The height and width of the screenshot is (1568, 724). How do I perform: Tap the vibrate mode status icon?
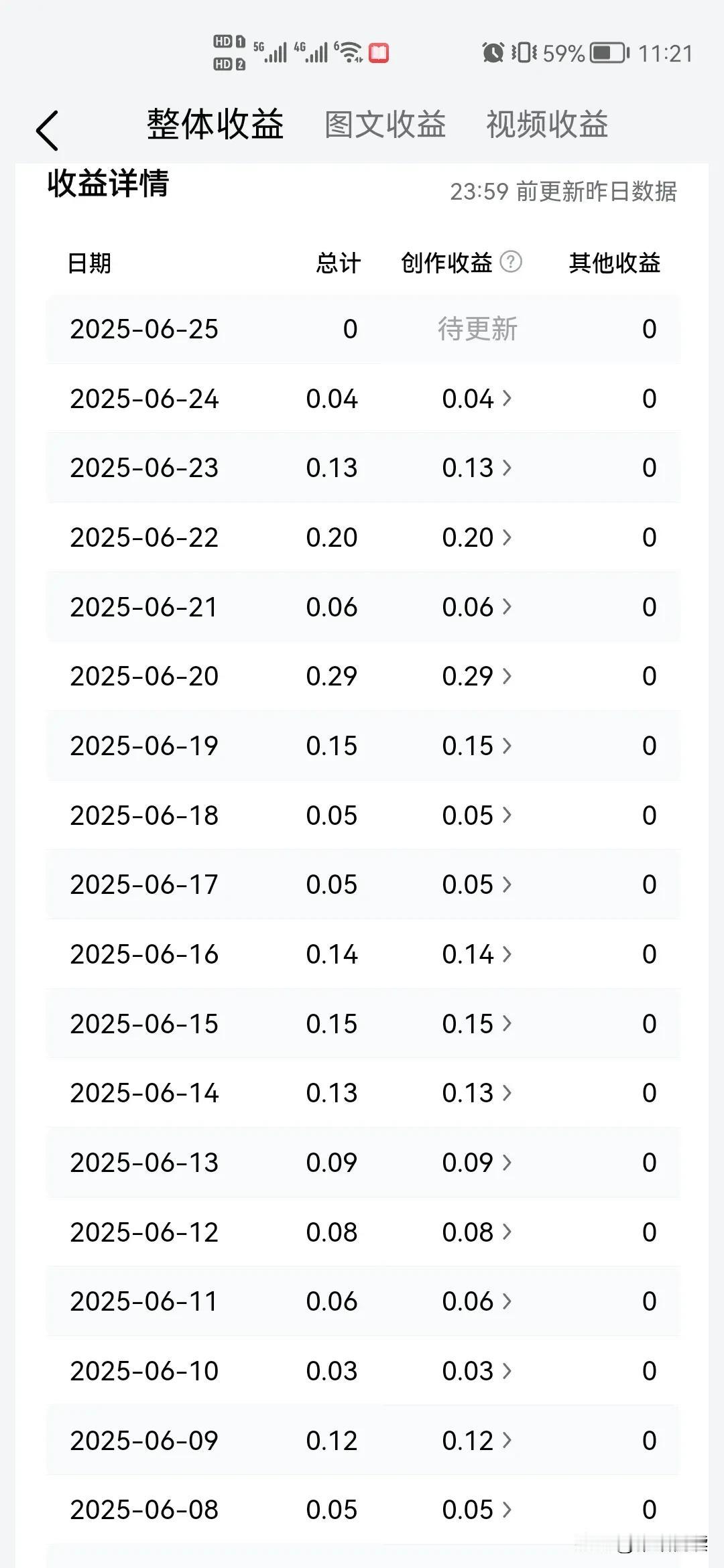point(524,52)
